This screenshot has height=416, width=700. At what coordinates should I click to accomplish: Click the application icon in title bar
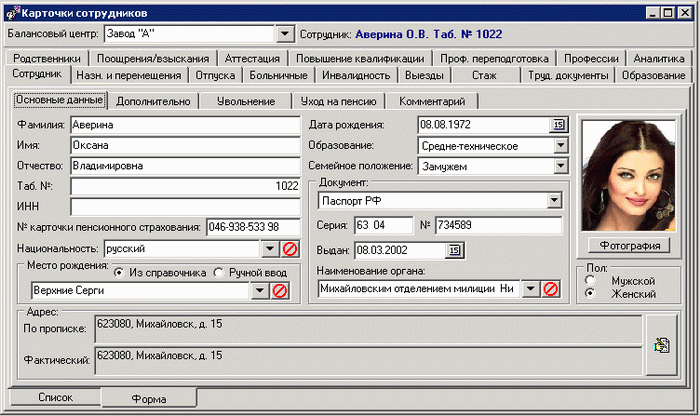(x=12, y=13)
